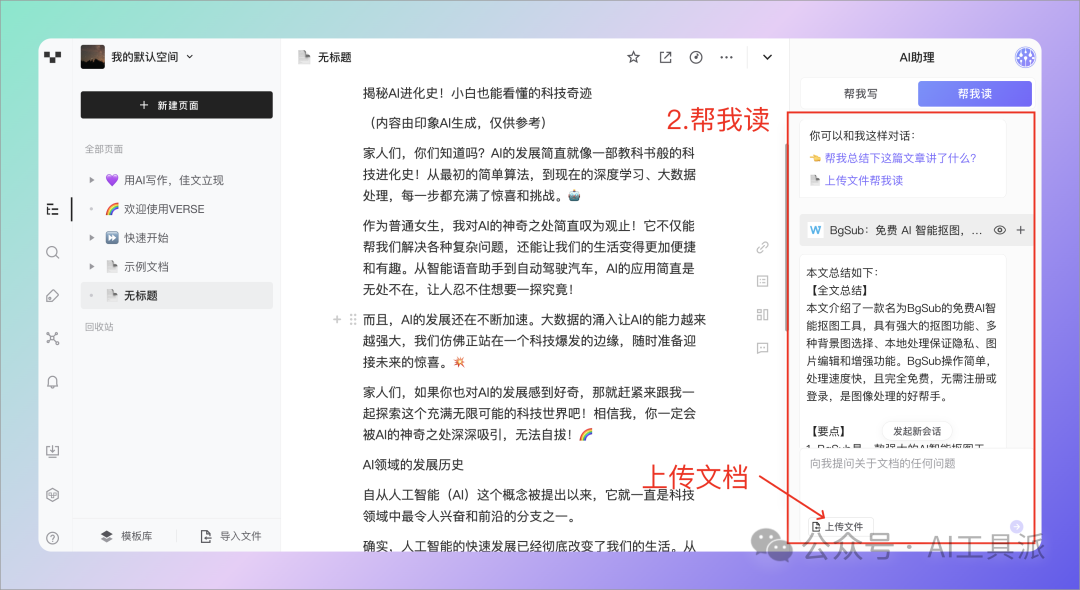Click the 新建页面 button
Image resolution: width=1080 pixels, height=590 pixels.
click(x=177, y=105)
